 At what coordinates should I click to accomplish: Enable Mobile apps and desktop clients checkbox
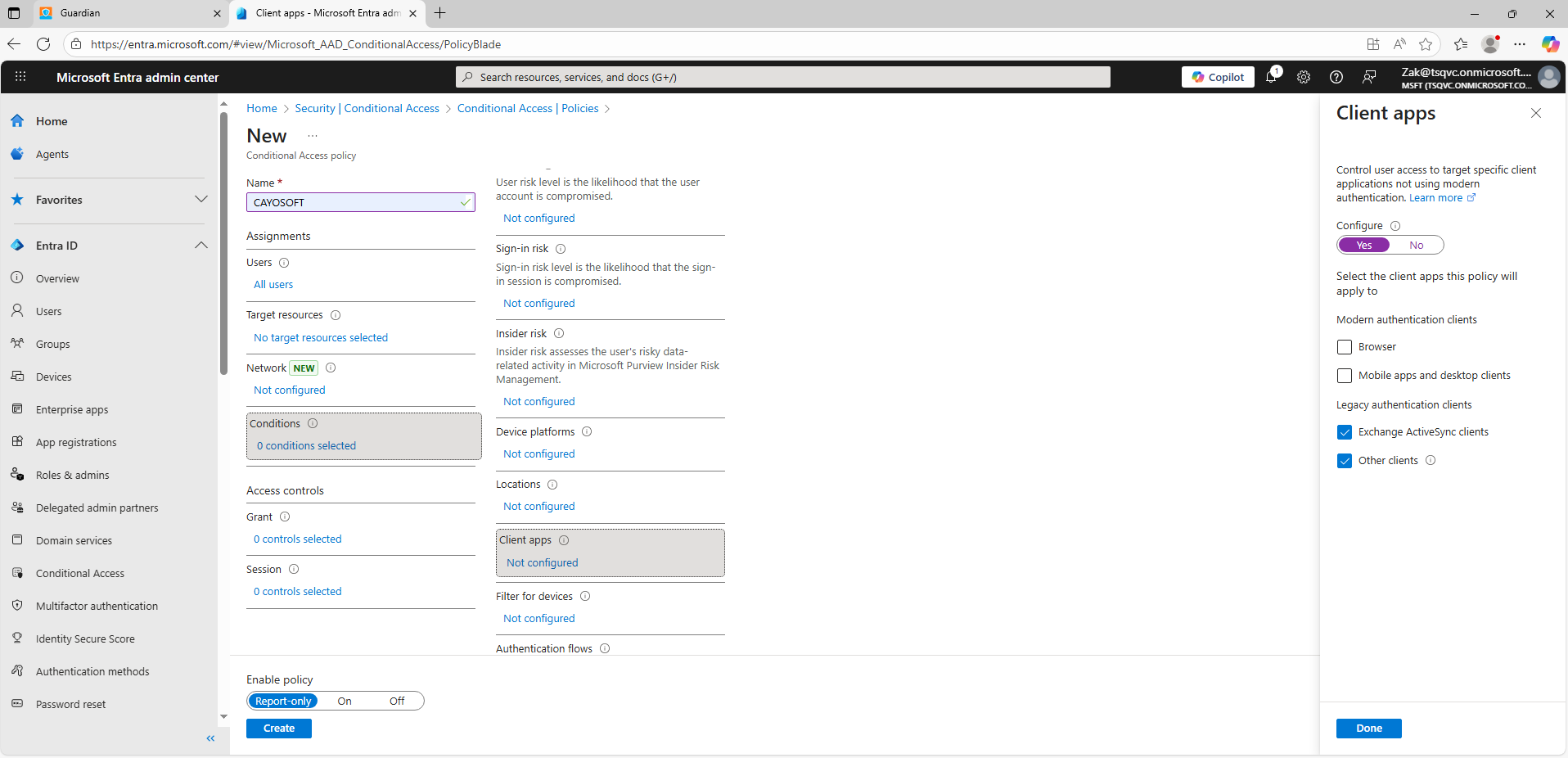tap(1345, 376)
